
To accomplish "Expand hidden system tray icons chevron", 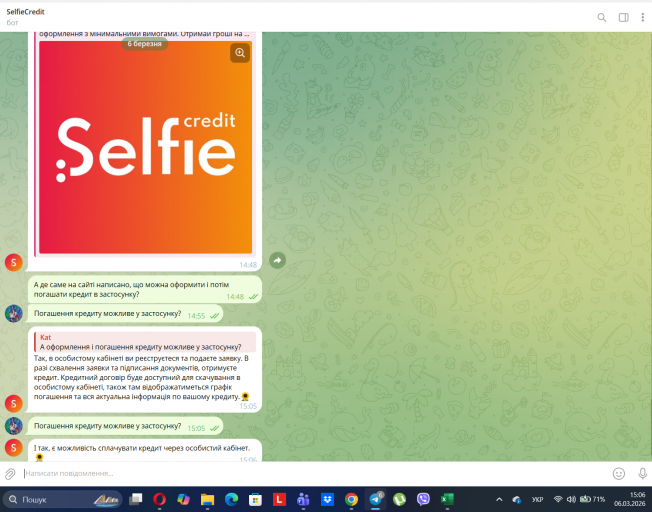I will click(499, 500).
